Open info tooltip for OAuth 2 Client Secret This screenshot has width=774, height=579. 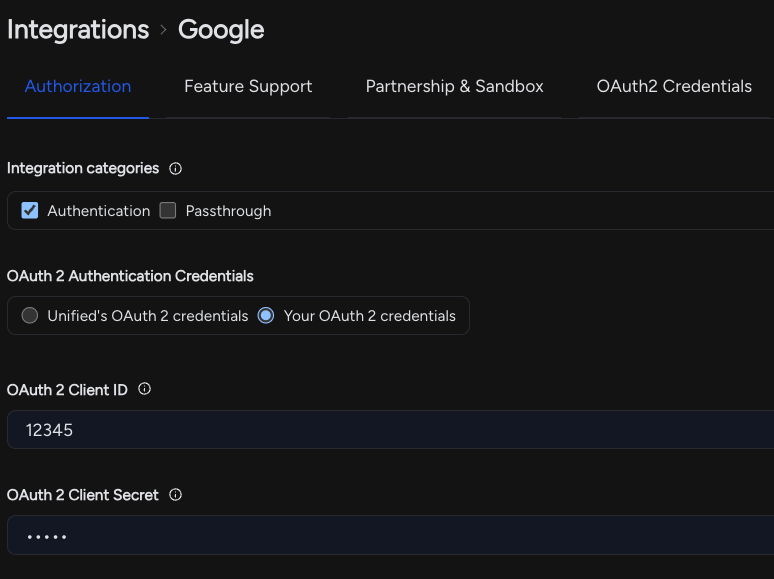tap(176, 495)
